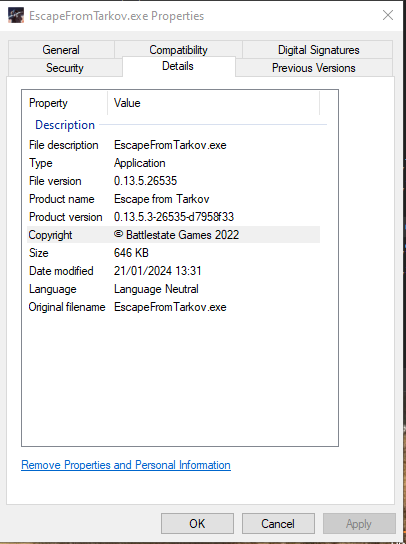The image size is (406, 544).
Task: Click the greyed-out Apply button
Action: pyautogui.click(x=359, y=524)
